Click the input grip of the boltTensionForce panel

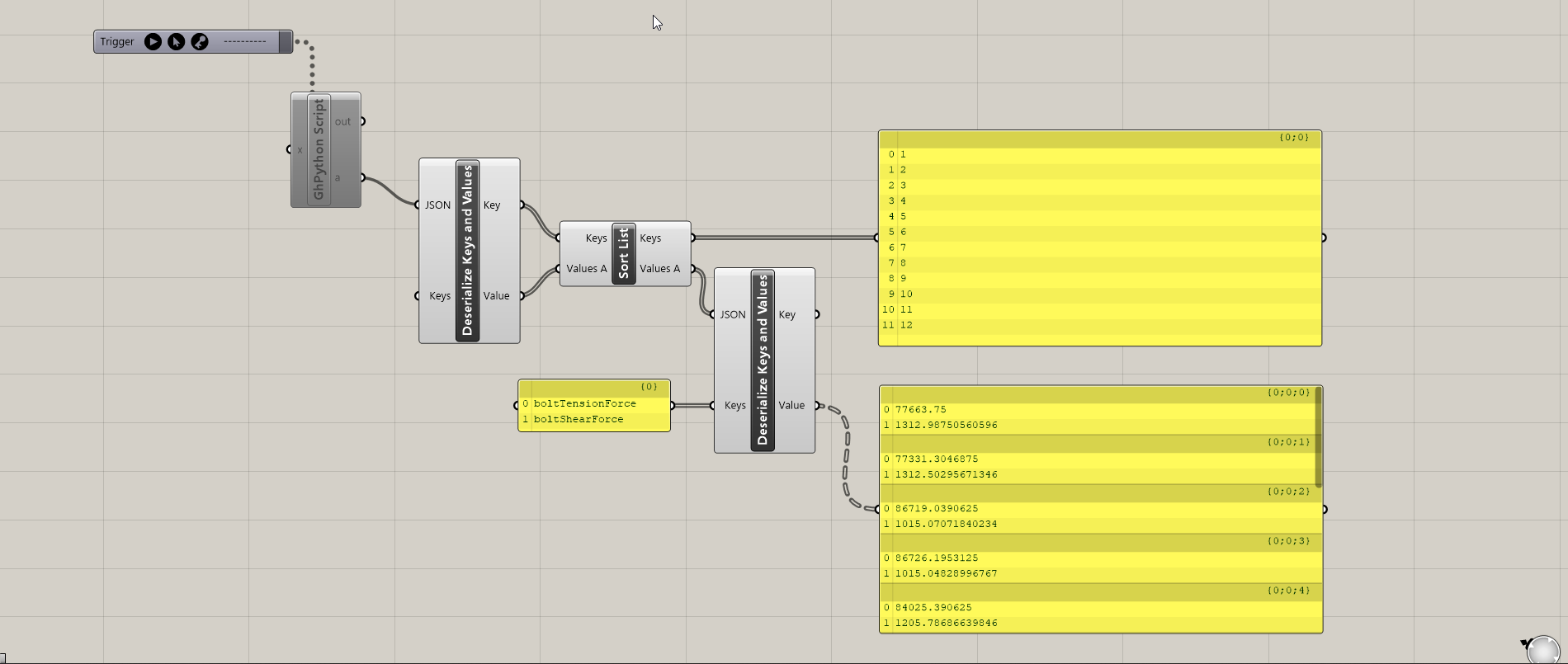pos(516,405)
